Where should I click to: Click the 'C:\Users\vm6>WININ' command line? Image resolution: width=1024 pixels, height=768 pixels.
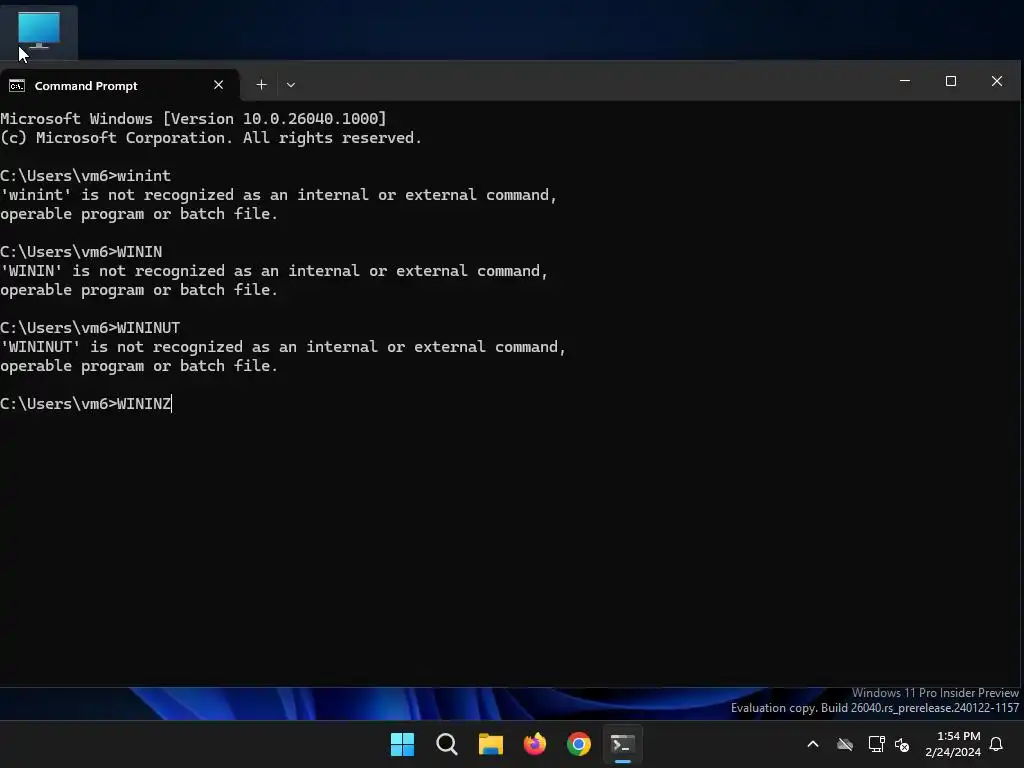[81, 251]
